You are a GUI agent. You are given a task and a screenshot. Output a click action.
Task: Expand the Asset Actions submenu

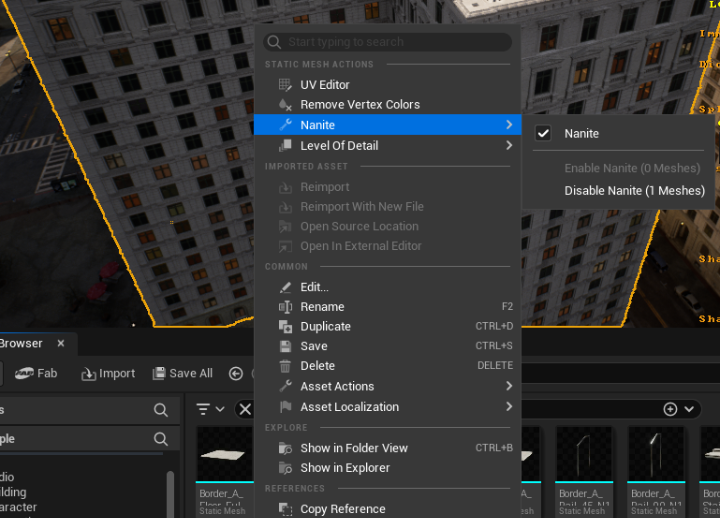[337, 387]
